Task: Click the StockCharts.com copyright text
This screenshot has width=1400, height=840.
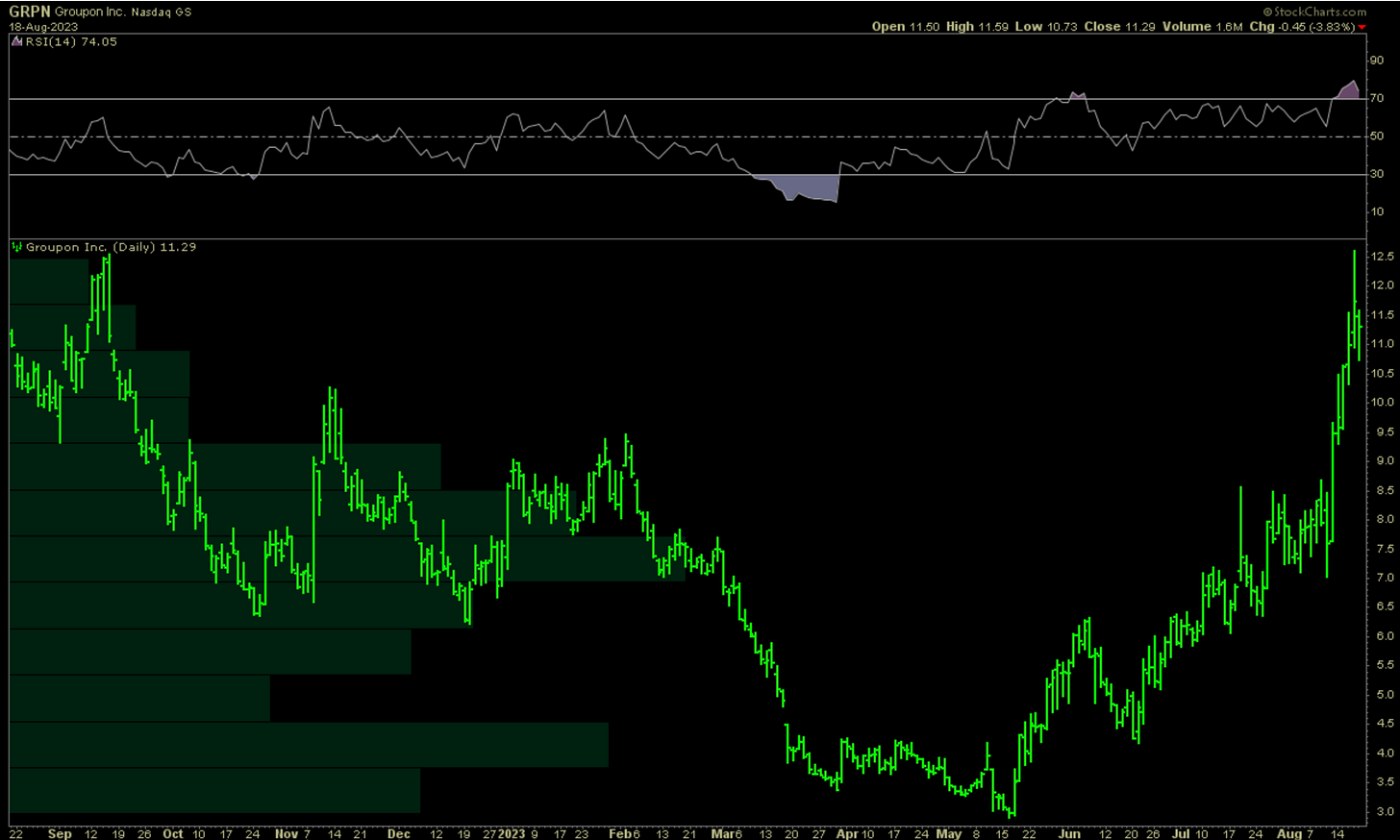Action: tap(1314, 12)
